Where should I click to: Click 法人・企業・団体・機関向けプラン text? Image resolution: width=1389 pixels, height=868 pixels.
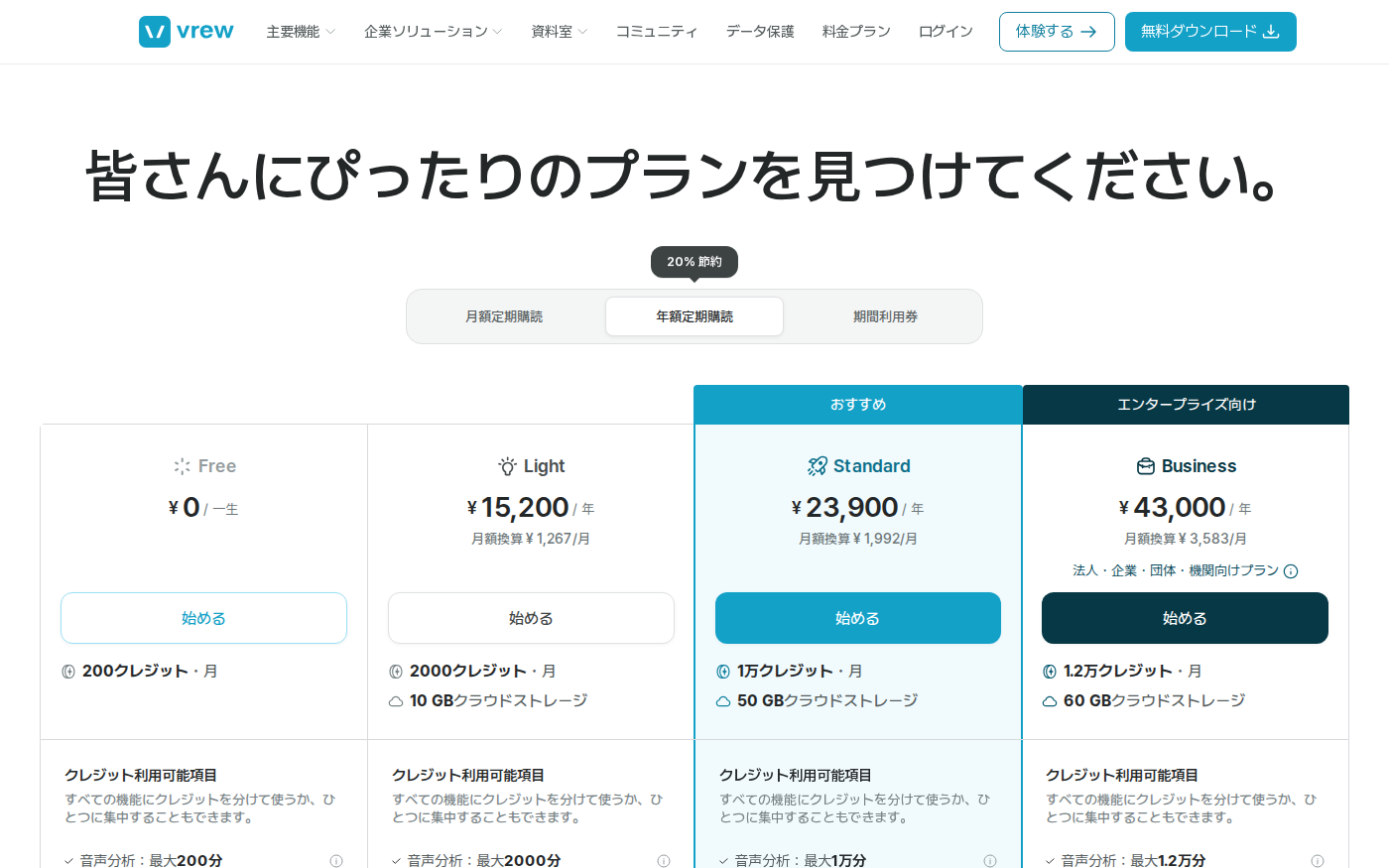[x=1176, y=570]
